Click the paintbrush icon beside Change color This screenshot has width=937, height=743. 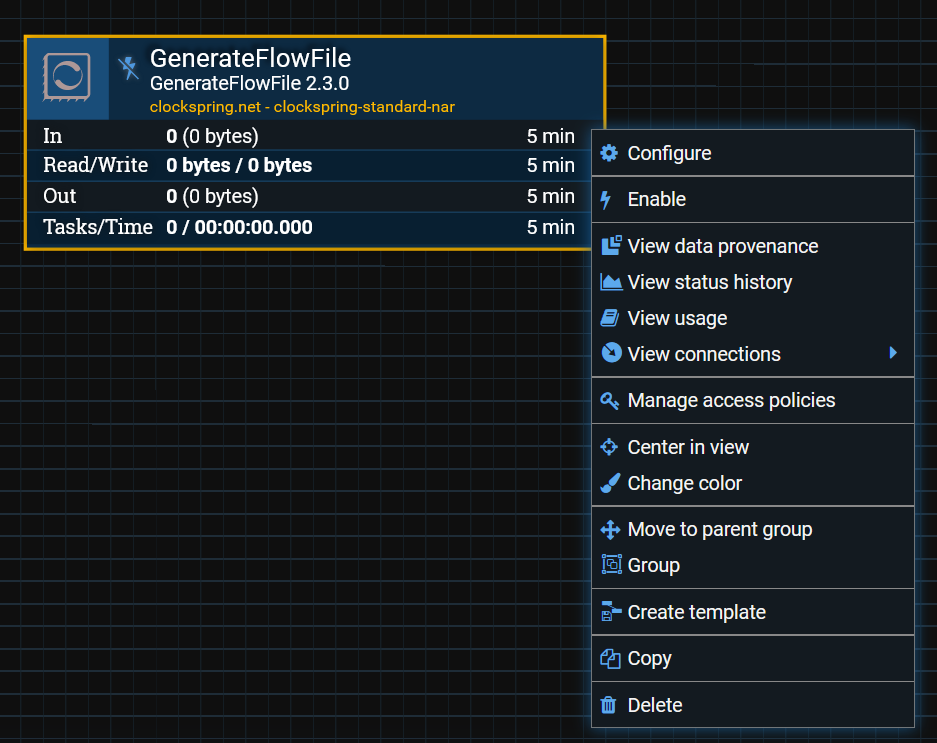pos(610,483)
